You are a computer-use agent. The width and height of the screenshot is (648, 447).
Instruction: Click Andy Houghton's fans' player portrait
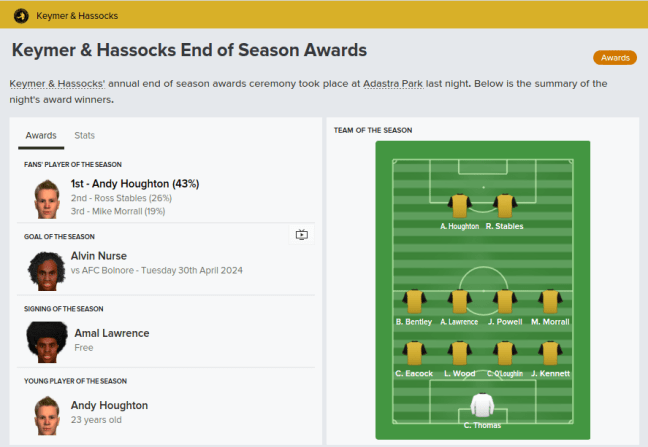click(45, 198)
